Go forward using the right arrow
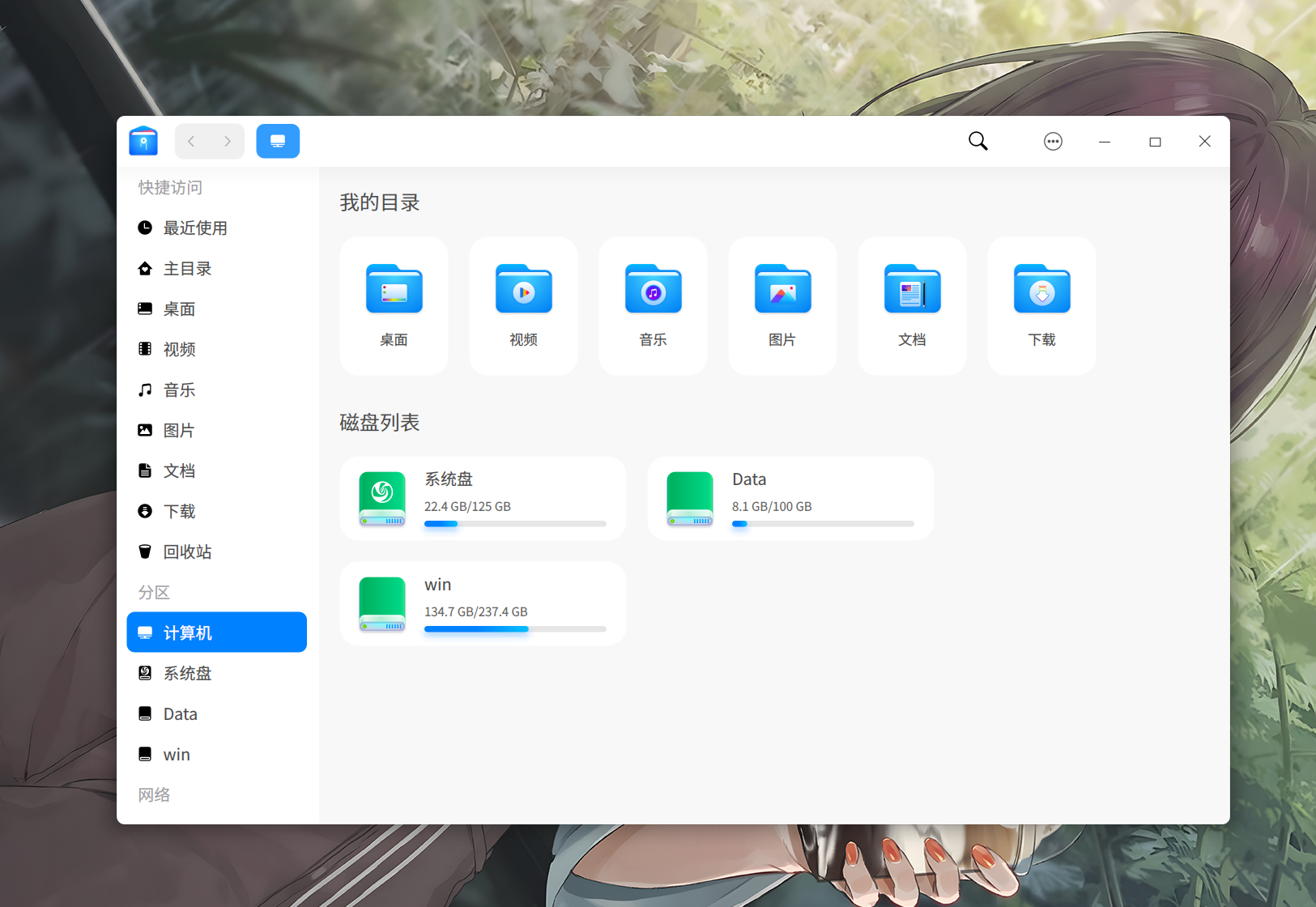 coord(228,142)
